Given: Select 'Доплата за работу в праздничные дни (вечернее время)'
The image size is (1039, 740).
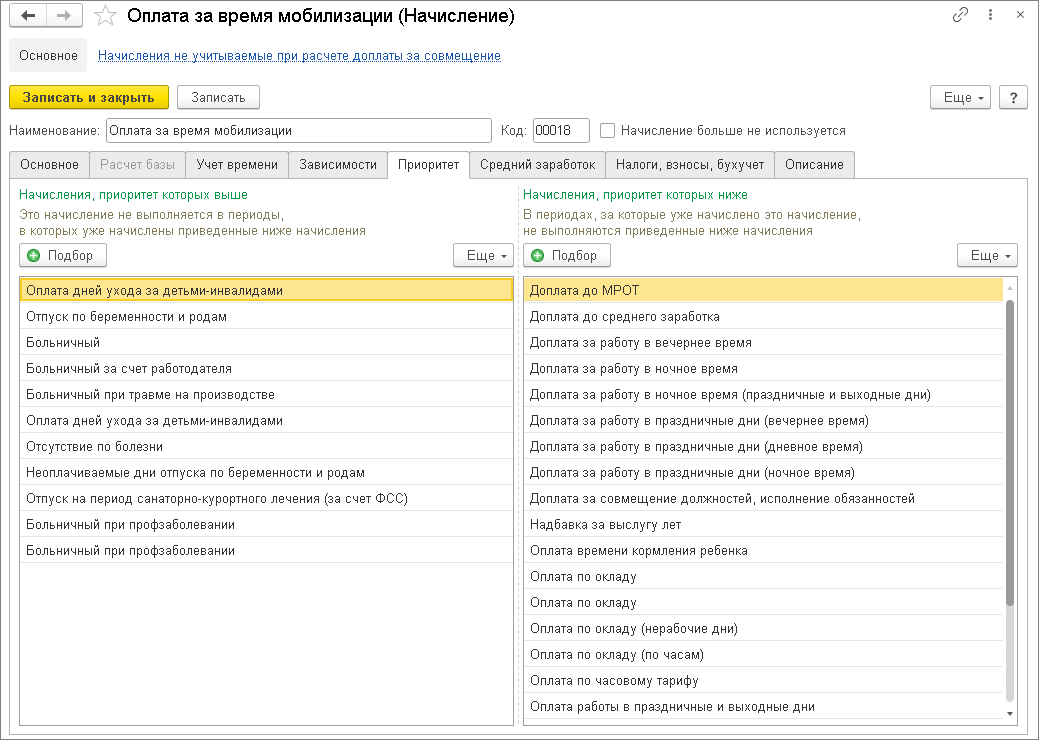Looking at the screenshot, I should (x=763, y=421).
